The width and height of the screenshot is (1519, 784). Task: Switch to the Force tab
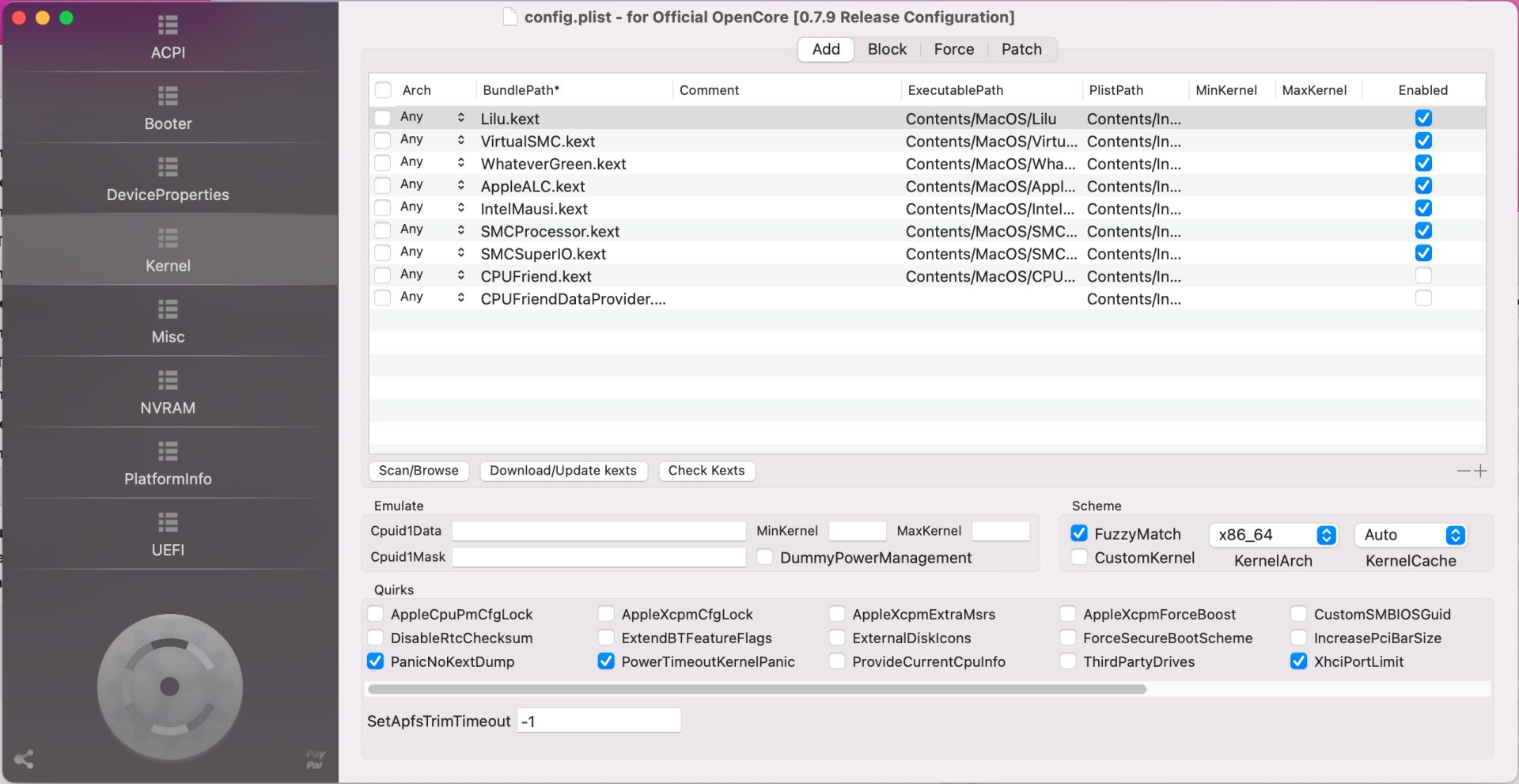click(x=953, y=49)
